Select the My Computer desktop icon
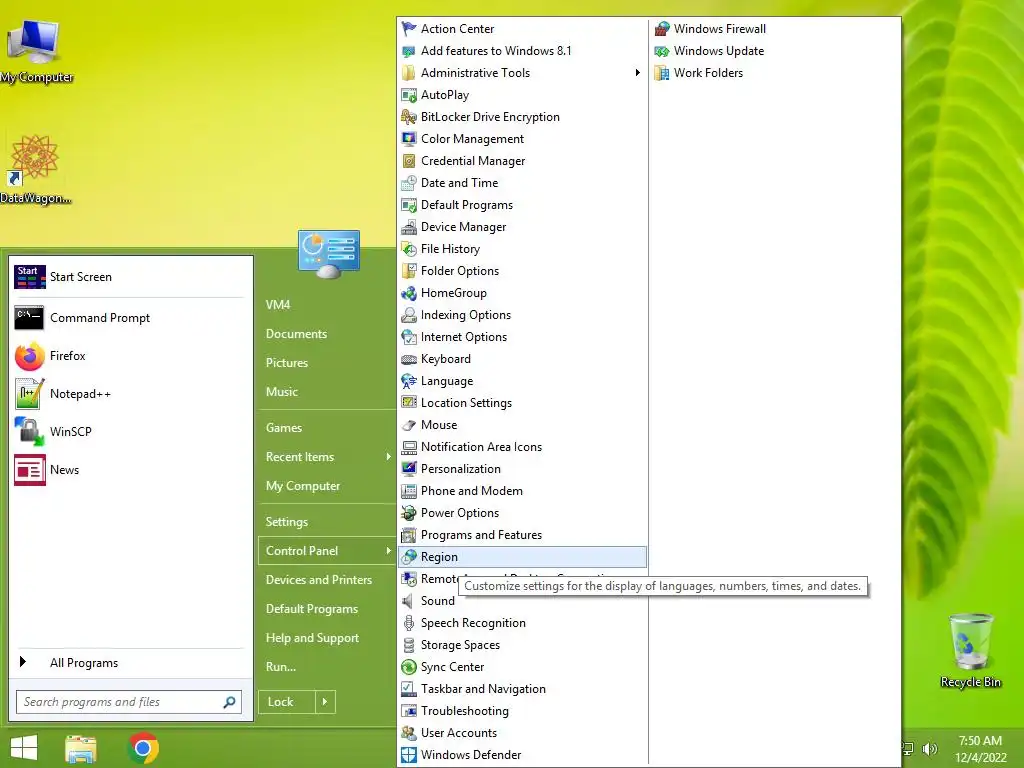 click(x=35, y=50)
